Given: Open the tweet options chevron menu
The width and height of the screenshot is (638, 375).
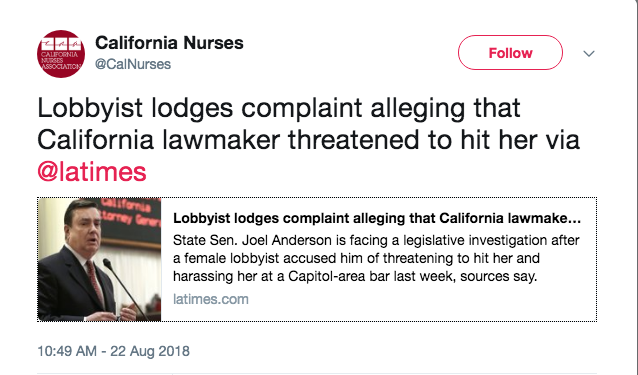Looking at the screenshot, I should (589, 53).
